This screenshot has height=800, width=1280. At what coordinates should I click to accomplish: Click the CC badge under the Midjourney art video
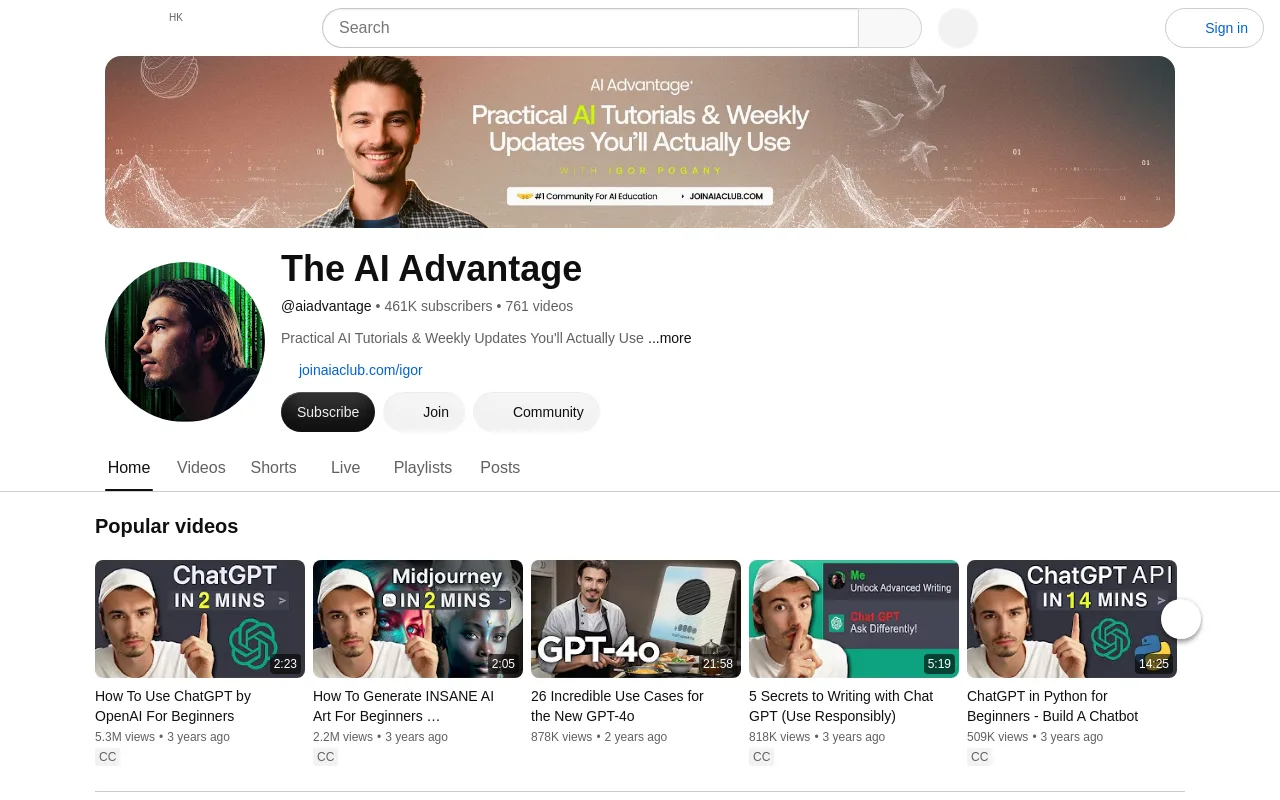[x=326, y=757]
